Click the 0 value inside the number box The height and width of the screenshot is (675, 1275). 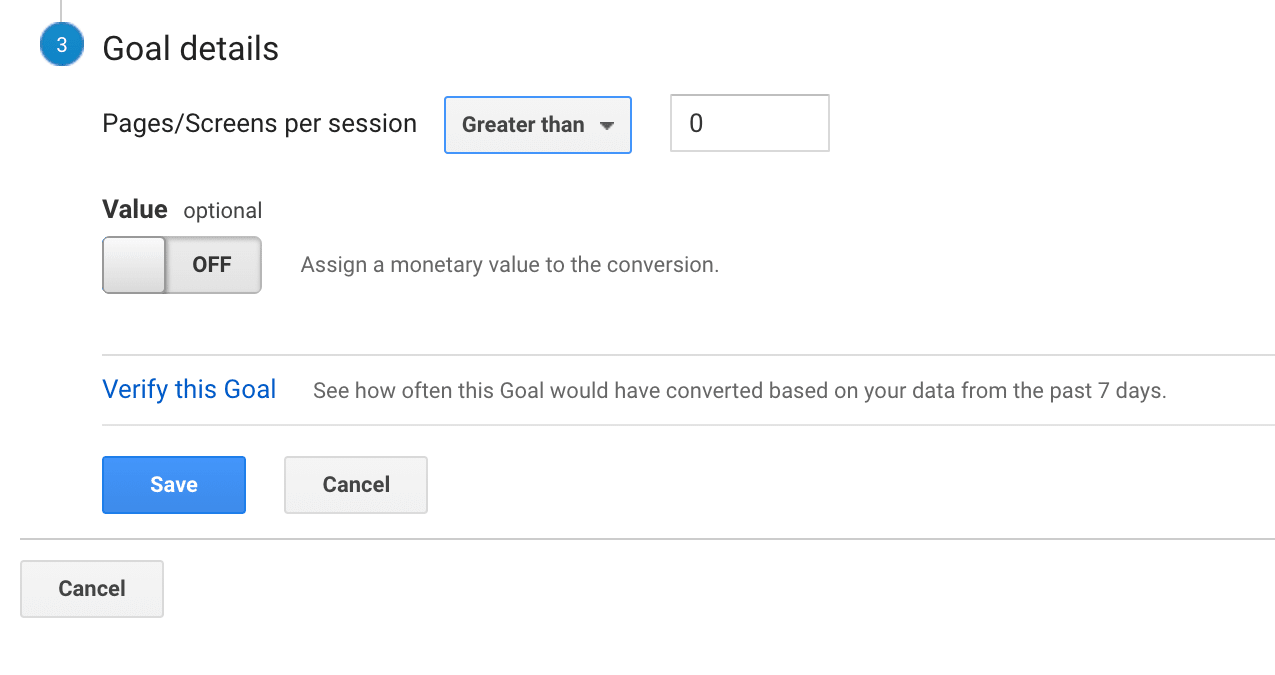coord(697,124)
